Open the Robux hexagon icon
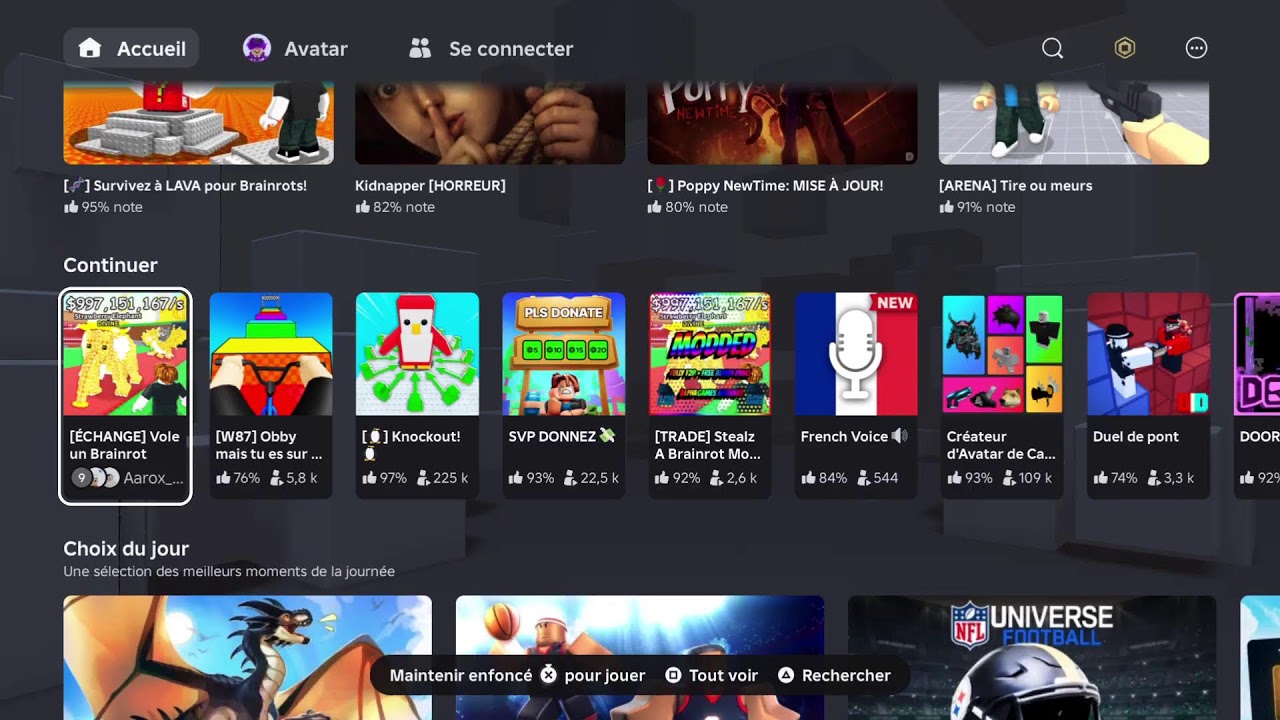Screen dimensions: 1280x720 1125,48
